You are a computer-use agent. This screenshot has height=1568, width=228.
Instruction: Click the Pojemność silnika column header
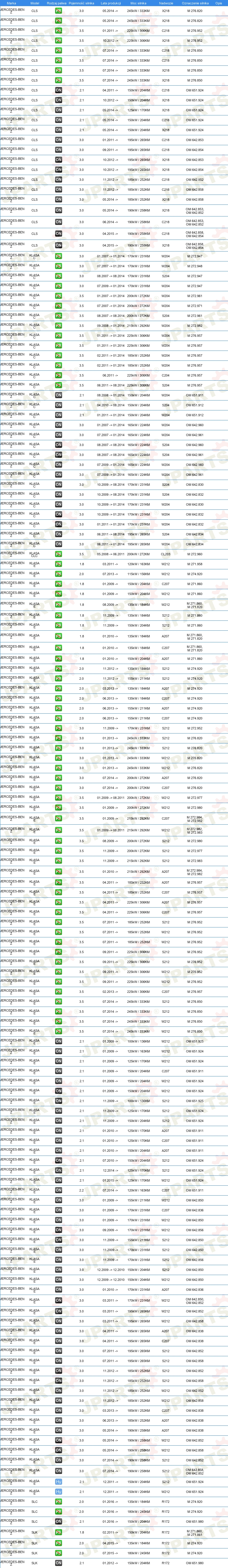point(81,3)
